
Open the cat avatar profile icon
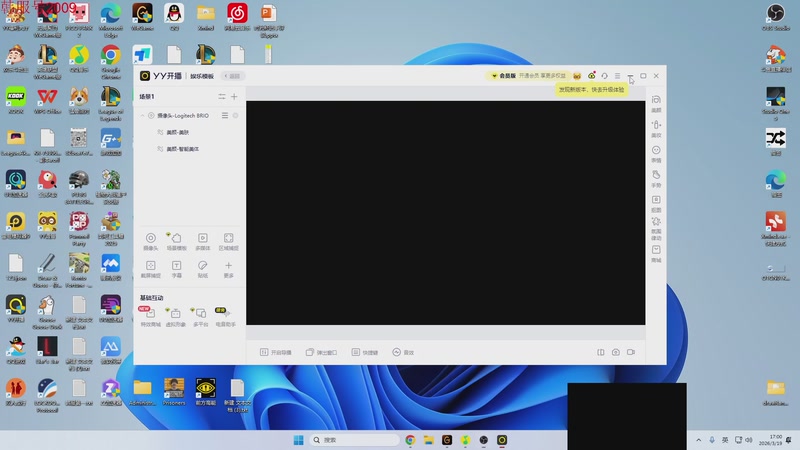point(577,76)
